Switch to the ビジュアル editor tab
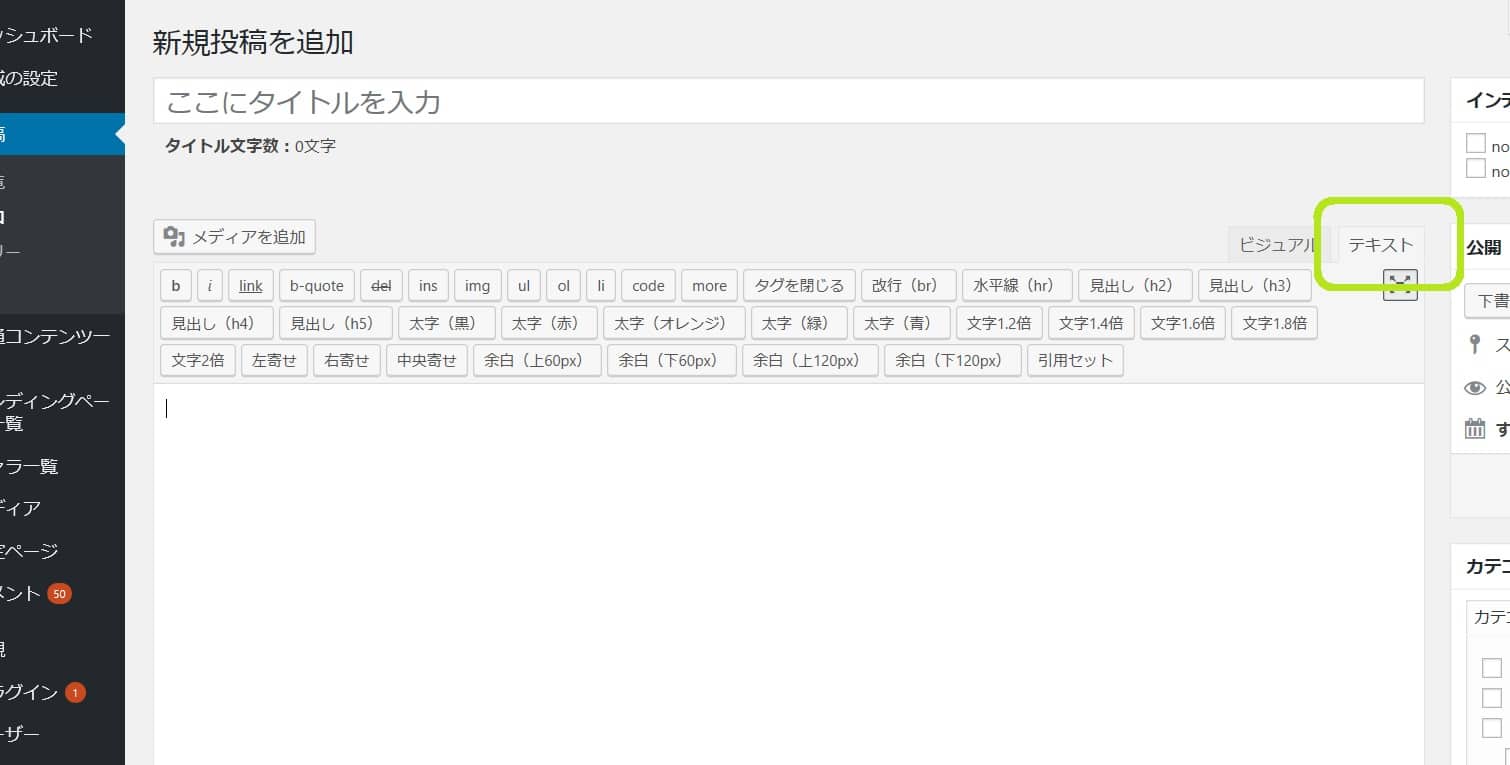This screenshot has width=1510, height=765. click(x=1277, y=245)
